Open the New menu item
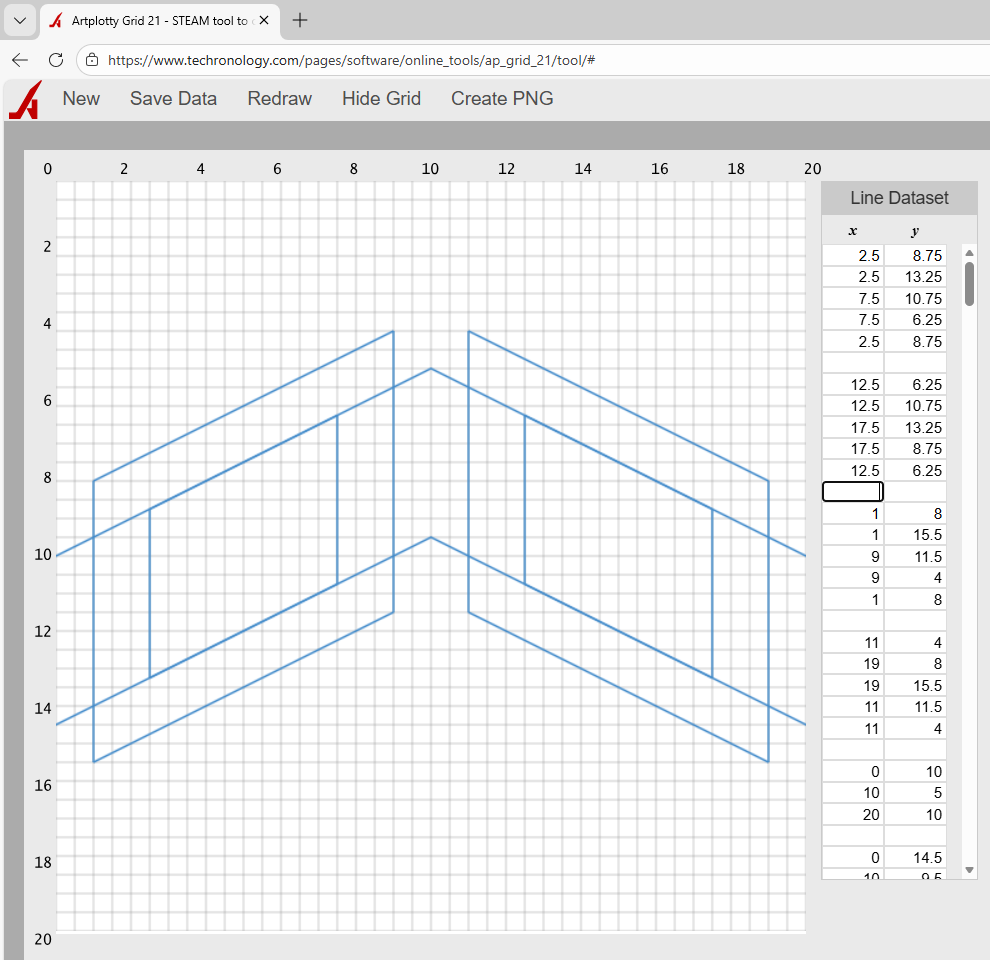The image size is (990, 960). (81, 98)
